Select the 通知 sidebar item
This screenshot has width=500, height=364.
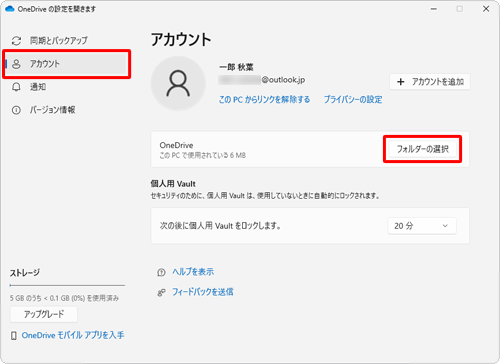[x=67, y=87]
